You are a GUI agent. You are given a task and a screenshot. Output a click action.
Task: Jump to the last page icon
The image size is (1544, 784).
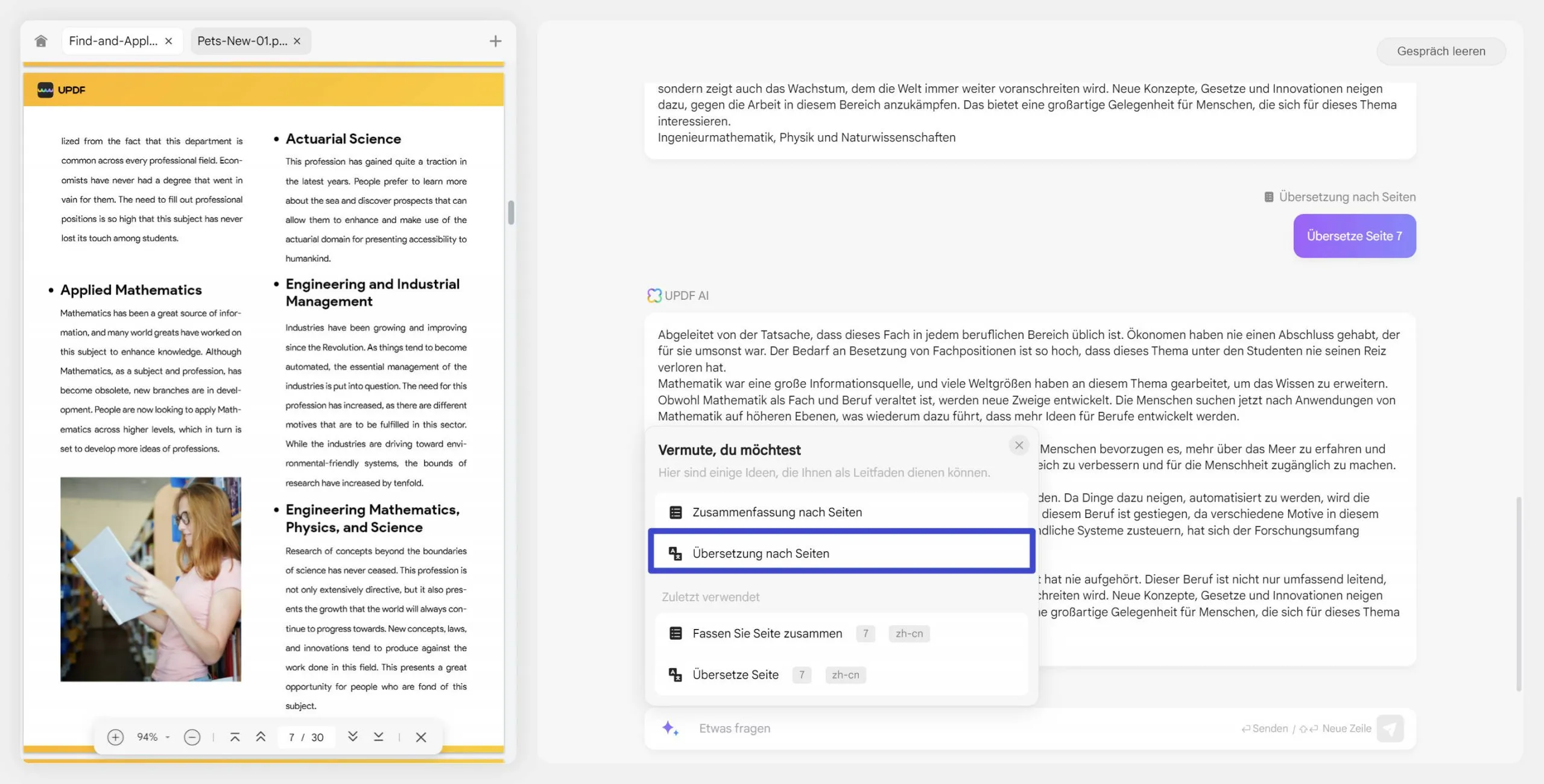(379, 736)
